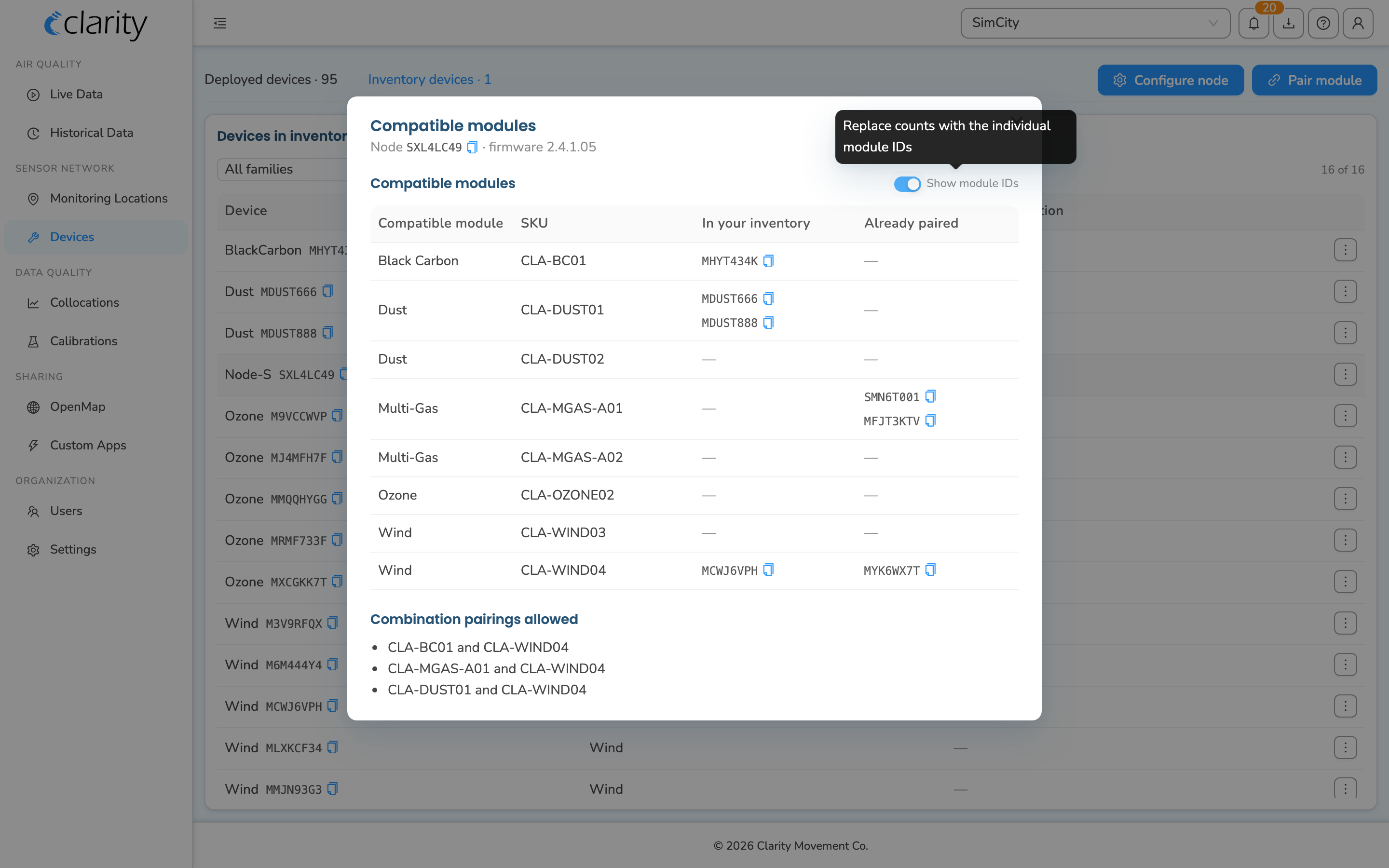Open Settings in sidebar

click(x=96, y=549)
